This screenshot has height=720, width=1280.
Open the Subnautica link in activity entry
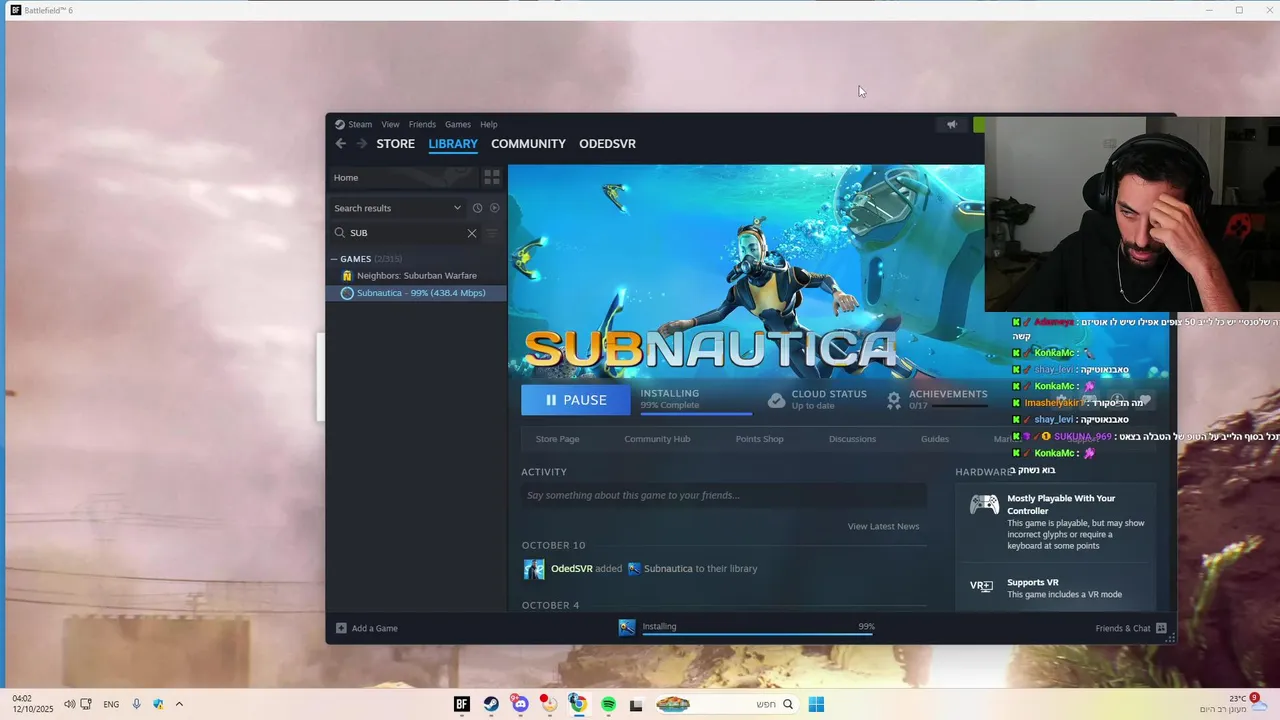coord(668,569)
